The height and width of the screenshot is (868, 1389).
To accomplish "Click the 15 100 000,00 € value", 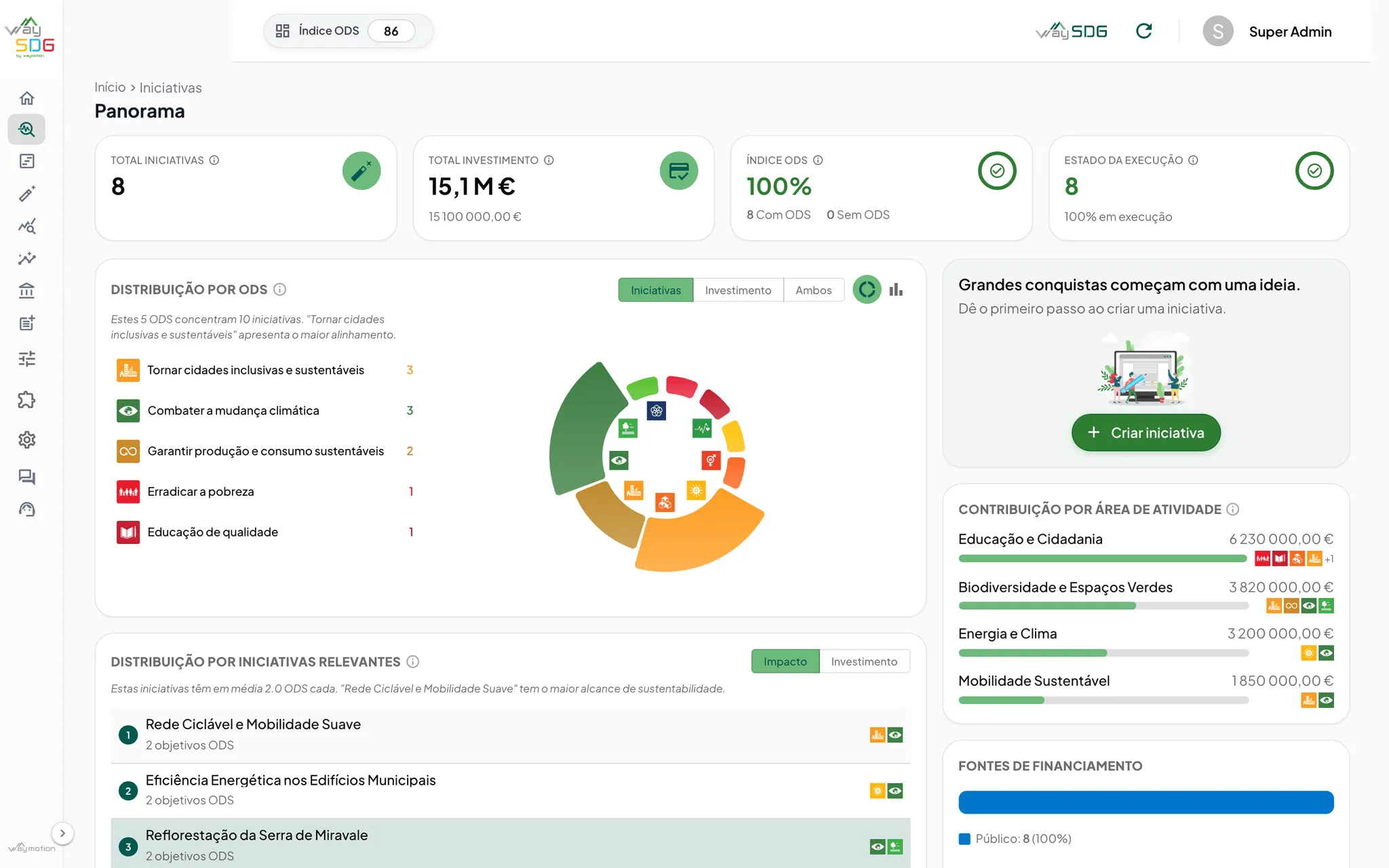I will (475, 217).
